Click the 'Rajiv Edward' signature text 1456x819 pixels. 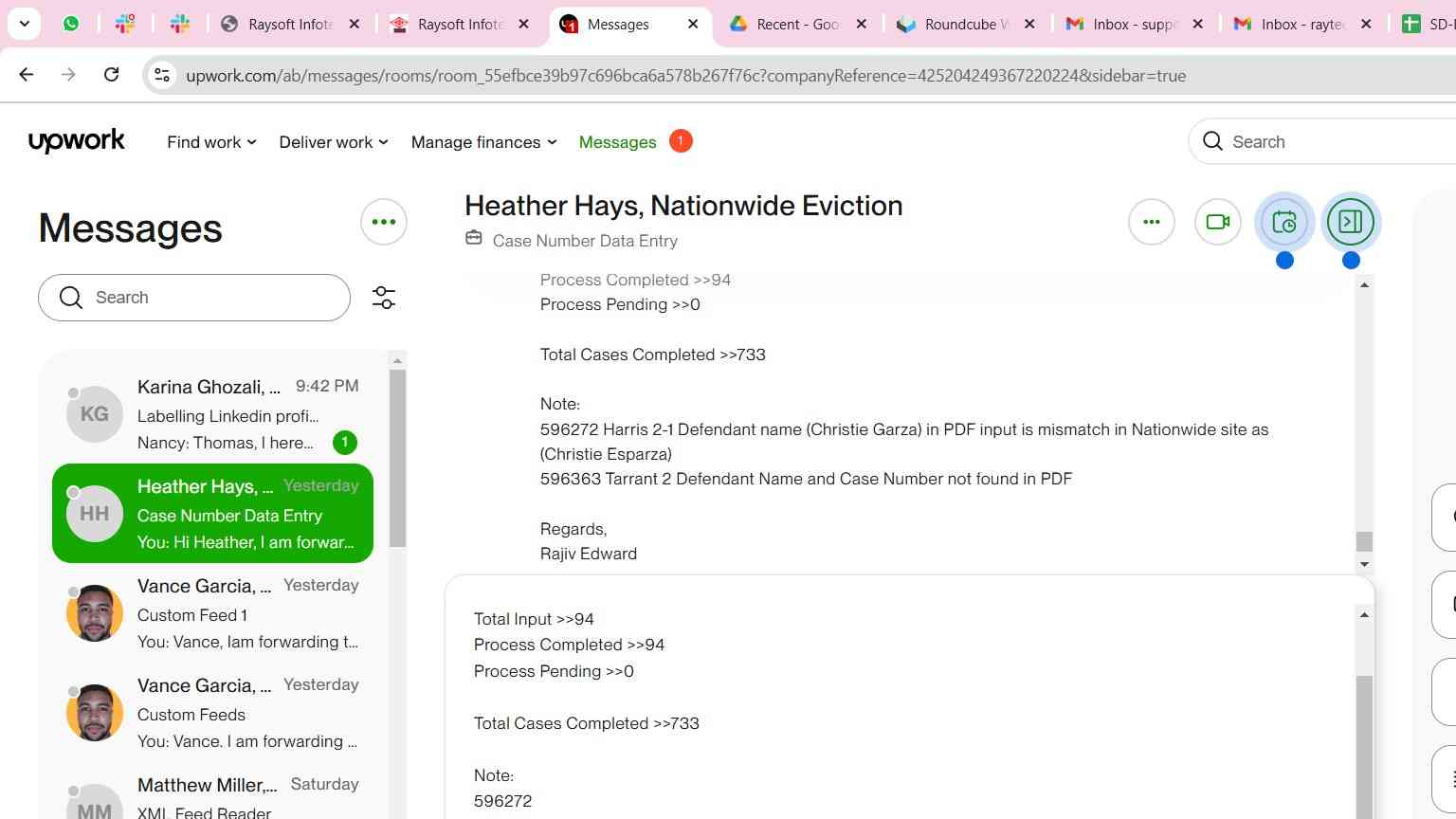pos(589,554)
